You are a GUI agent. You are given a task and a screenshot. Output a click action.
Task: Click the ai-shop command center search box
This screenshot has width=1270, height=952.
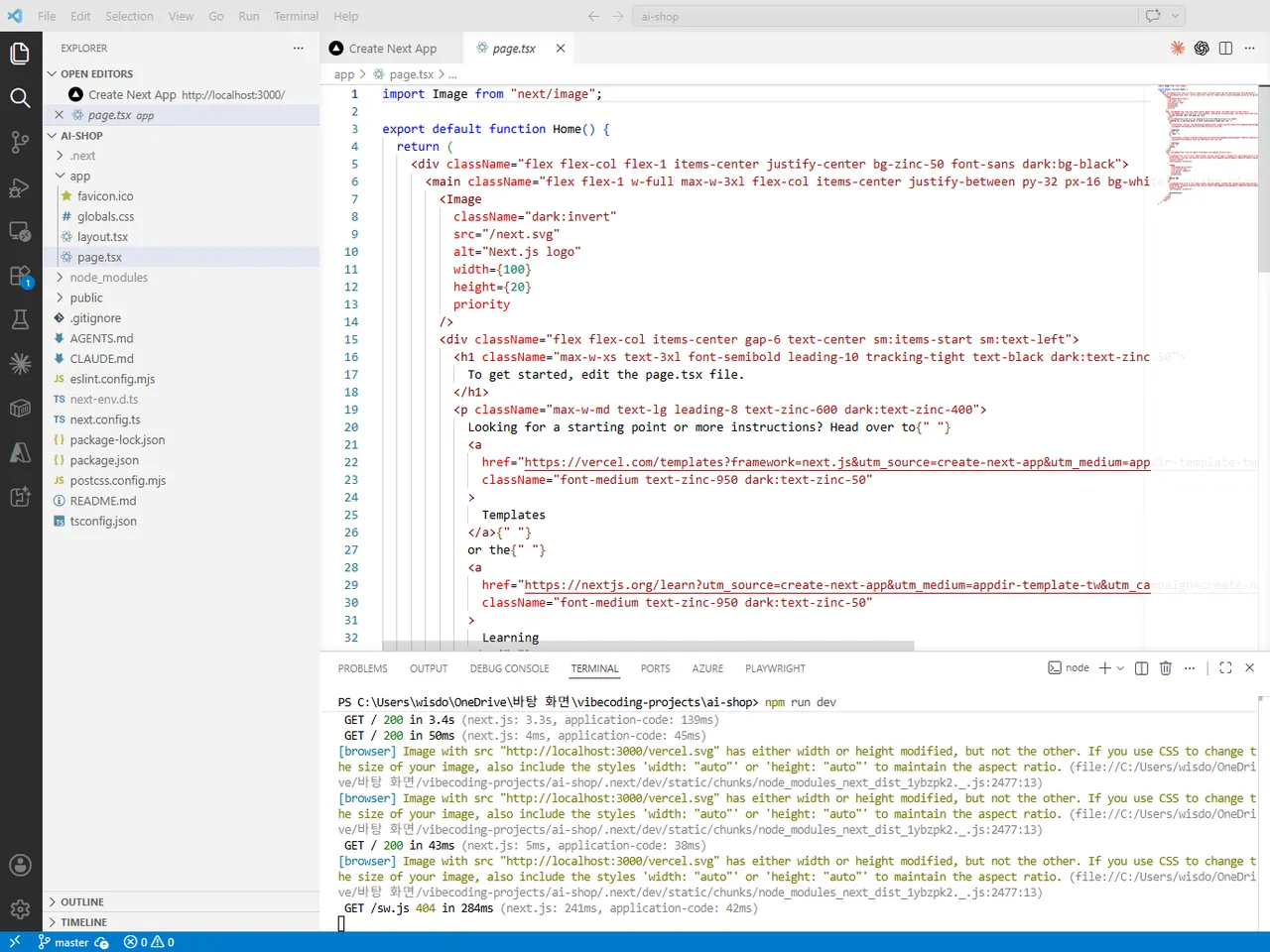pyautogui.click(x=883, y=16)
